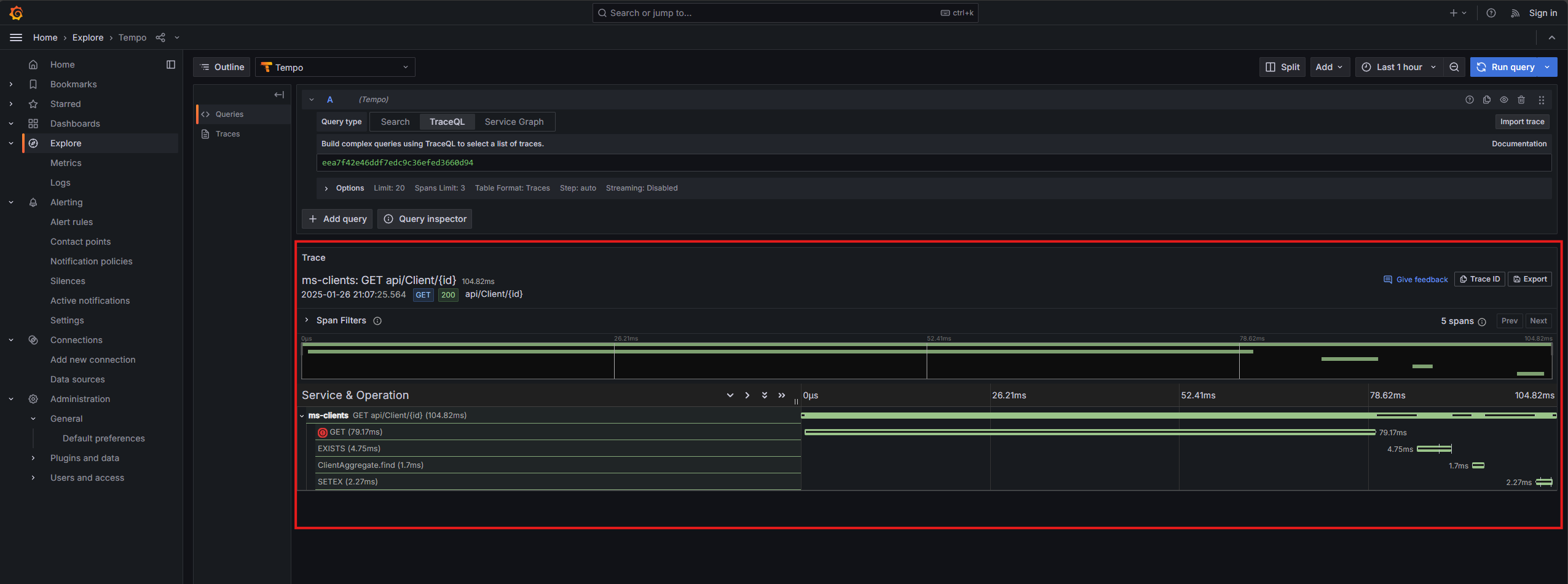Collapse the ms-clients root span
Image resolution: width=1568 pixels, height=584 pixels.
pyautogui.click(x=302, y=416)
